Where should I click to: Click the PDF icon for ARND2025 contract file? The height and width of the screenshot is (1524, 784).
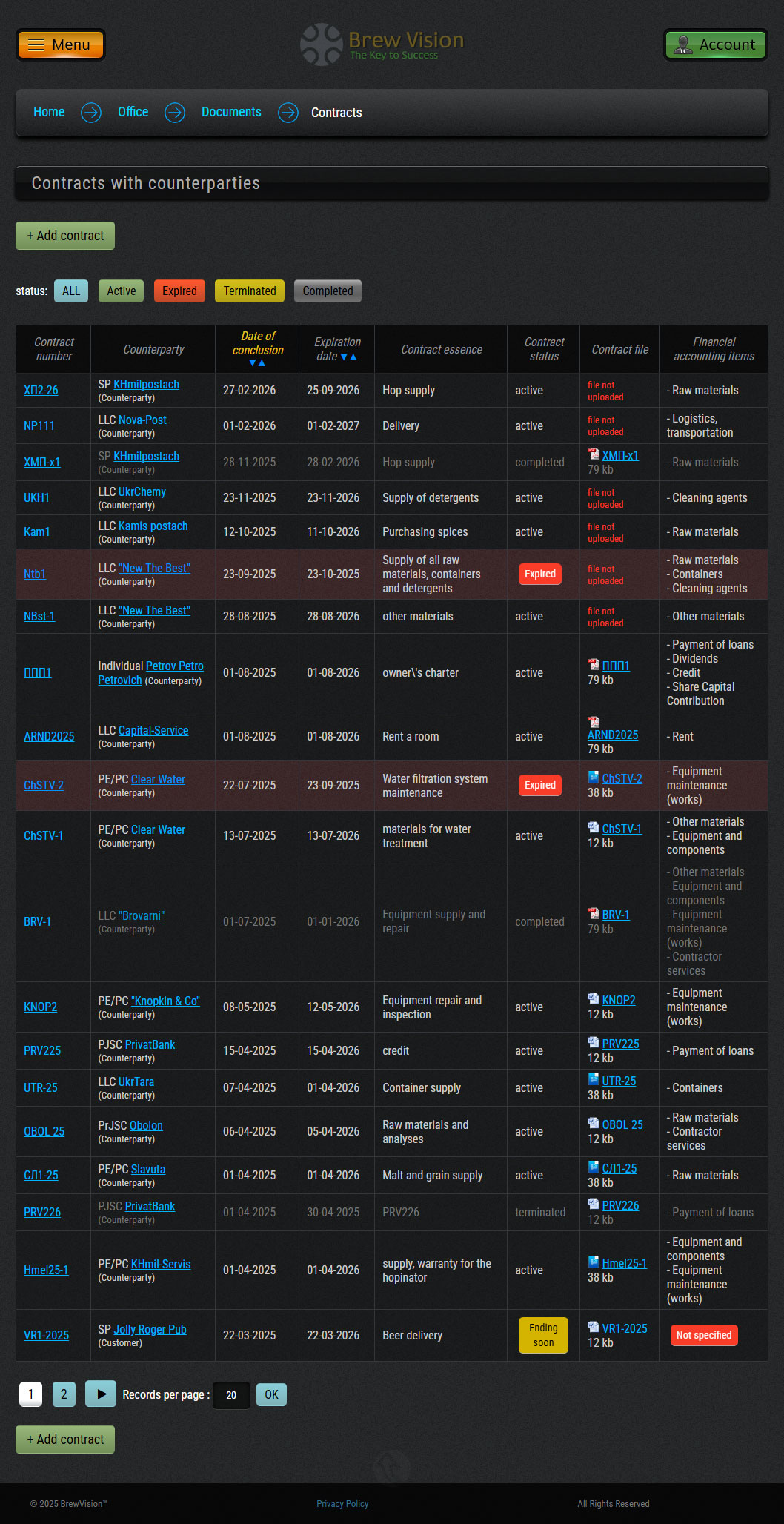[594, 722]
